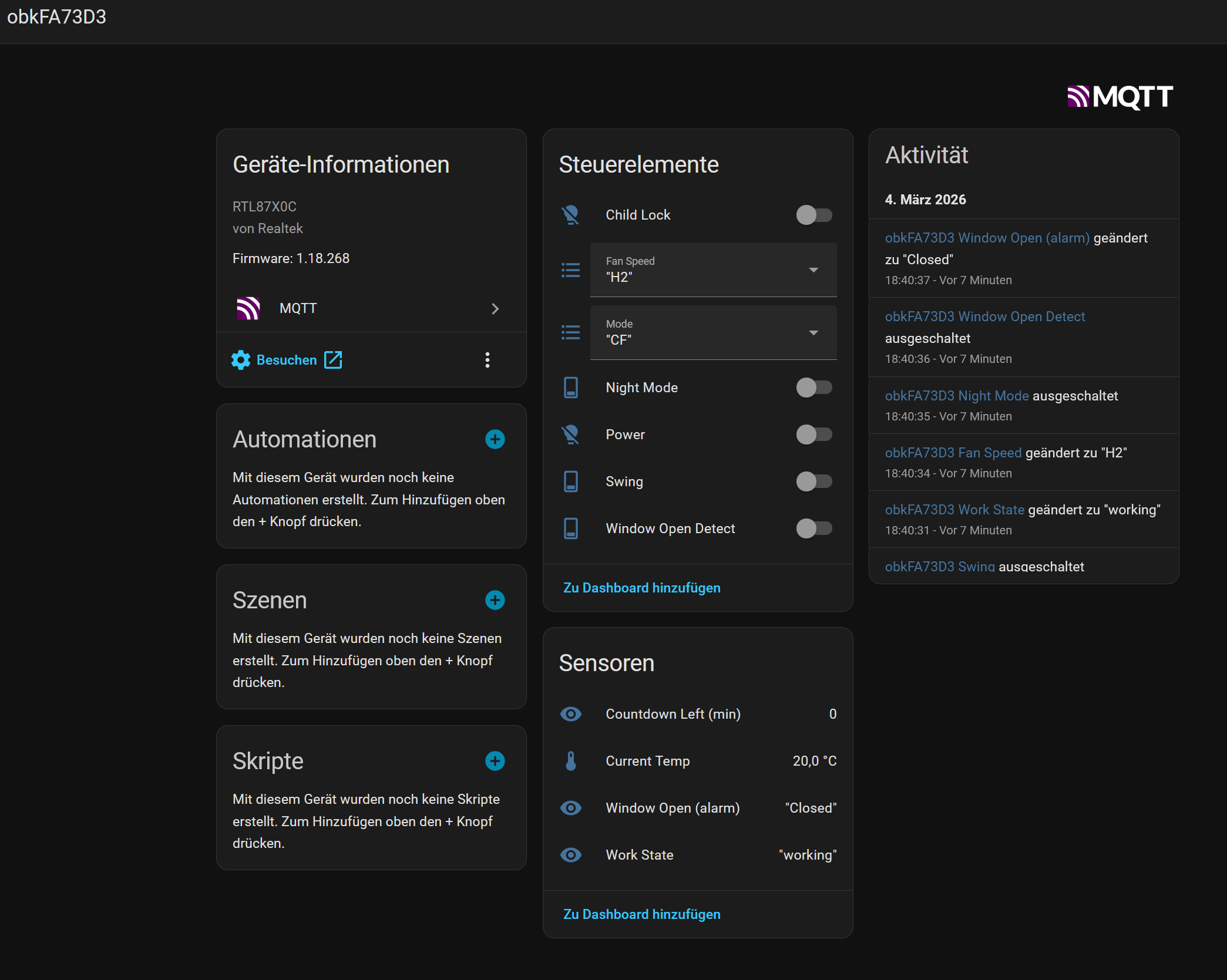Image resolution: width=1227 pixels, height=980 pixels.
Task: Toggle the Child Lock switch
Action: tap(813, 215)
